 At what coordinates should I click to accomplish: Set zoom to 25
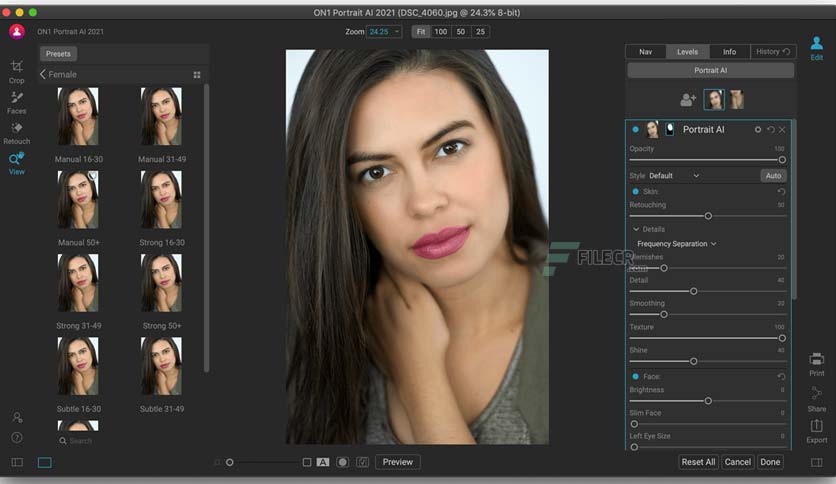[x=480, y=32]
